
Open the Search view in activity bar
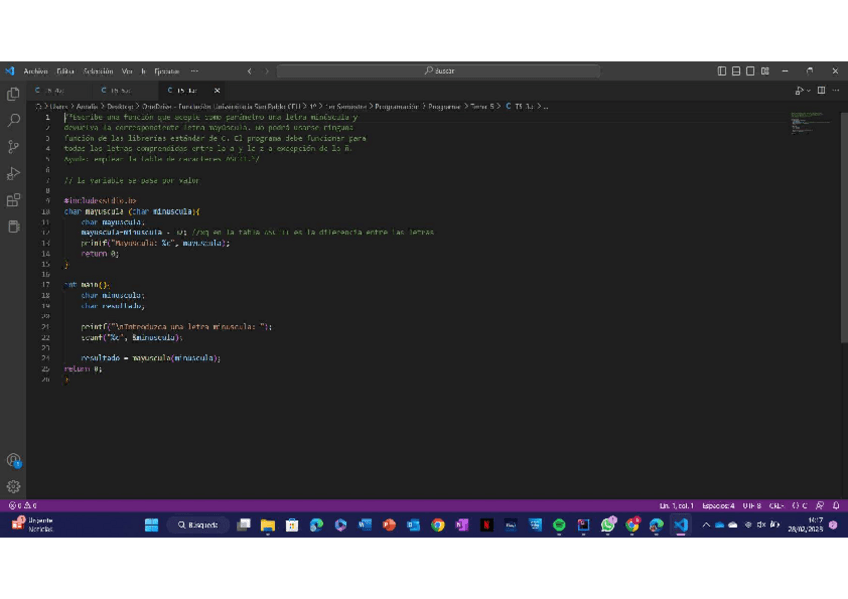coord(13,120)
